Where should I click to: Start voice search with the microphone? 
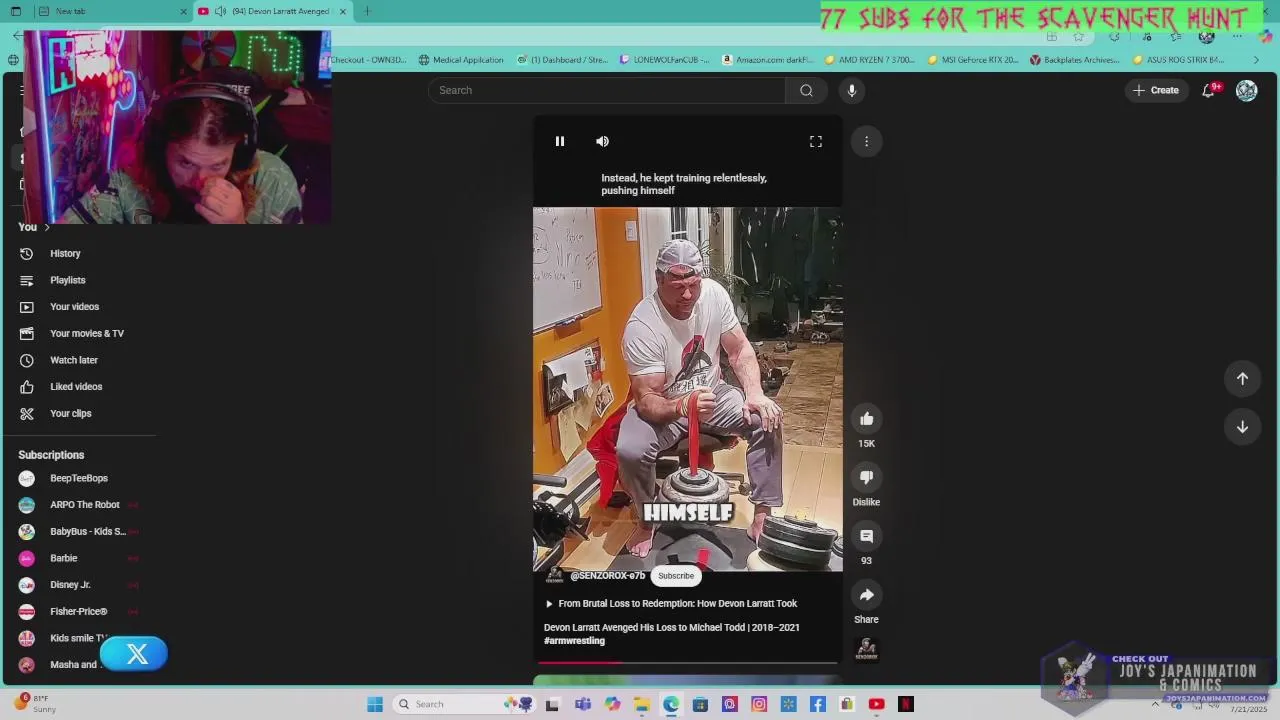coord(852,90)
